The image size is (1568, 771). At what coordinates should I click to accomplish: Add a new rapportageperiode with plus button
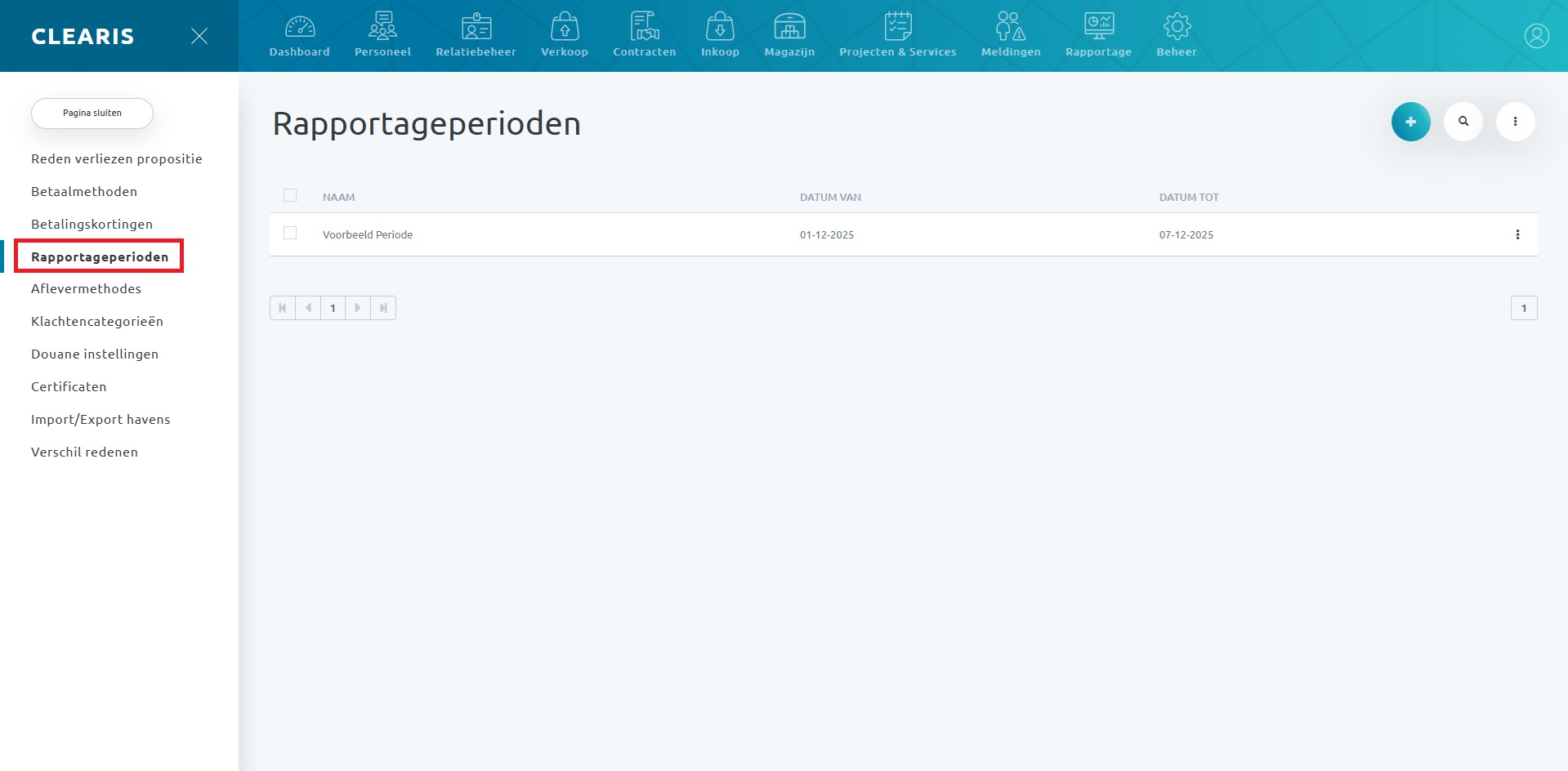(1411, 122)
